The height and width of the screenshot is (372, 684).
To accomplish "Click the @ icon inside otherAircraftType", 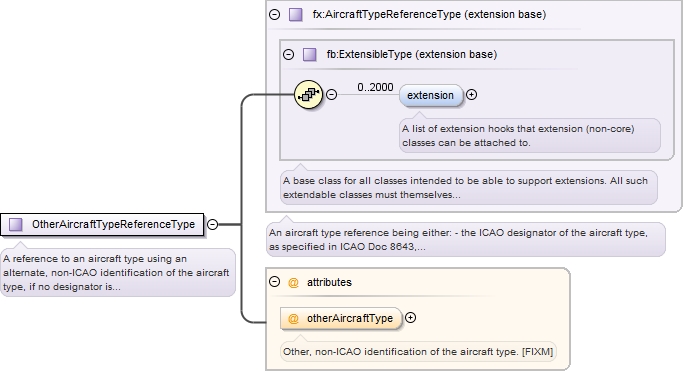I will click(x=293, y=319).
